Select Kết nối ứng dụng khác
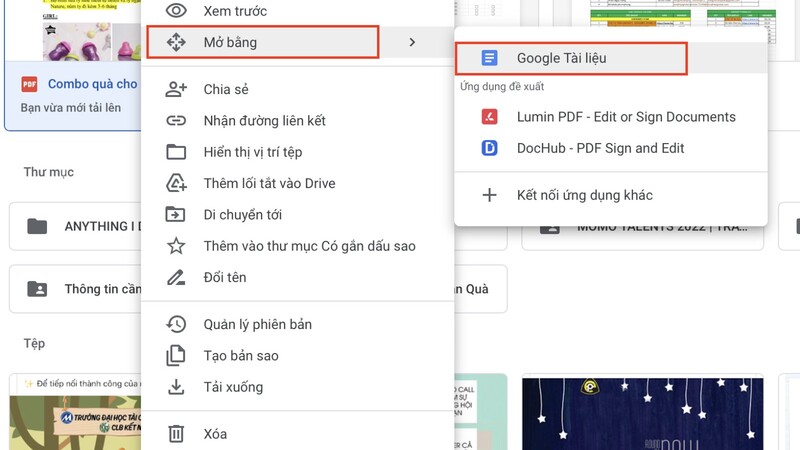Screen dimensions: 800x450 611,195
